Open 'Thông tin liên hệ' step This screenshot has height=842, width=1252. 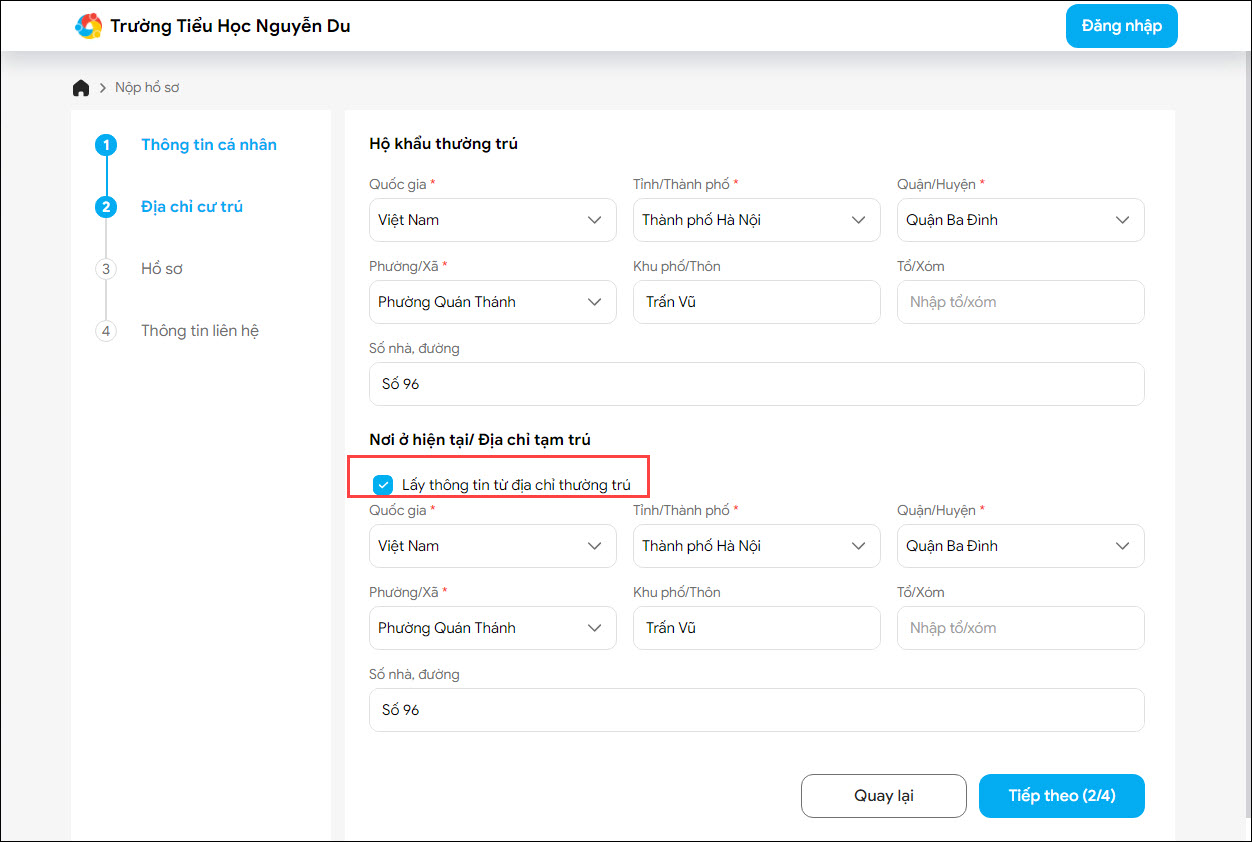(x=200, y=331)
